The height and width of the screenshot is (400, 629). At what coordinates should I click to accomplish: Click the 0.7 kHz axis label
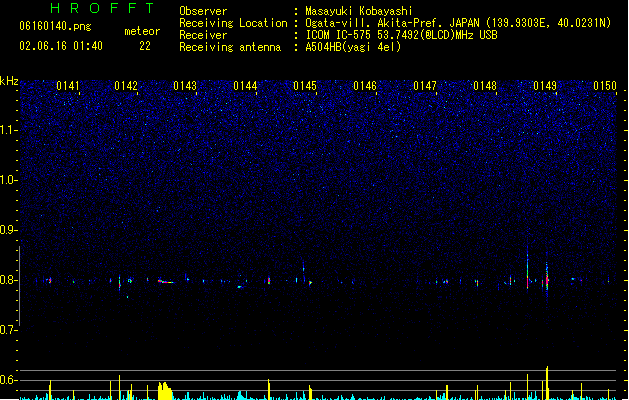point(8,330)
